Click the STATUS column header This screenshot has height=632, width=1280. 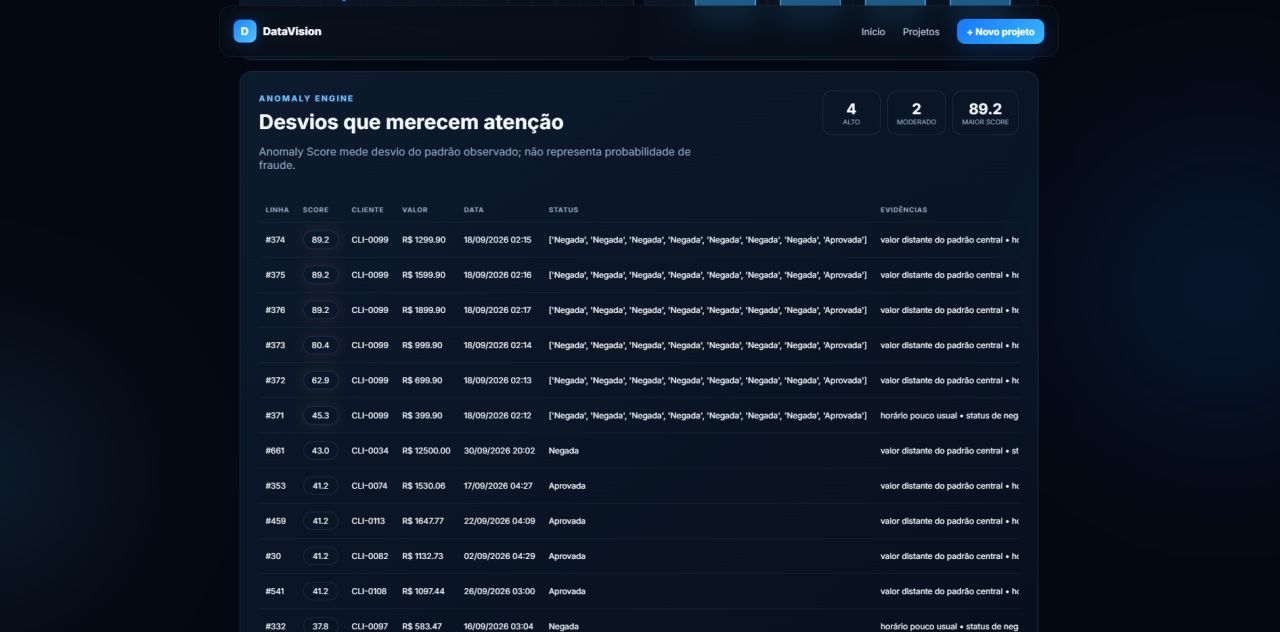click(x=563, y=210)
